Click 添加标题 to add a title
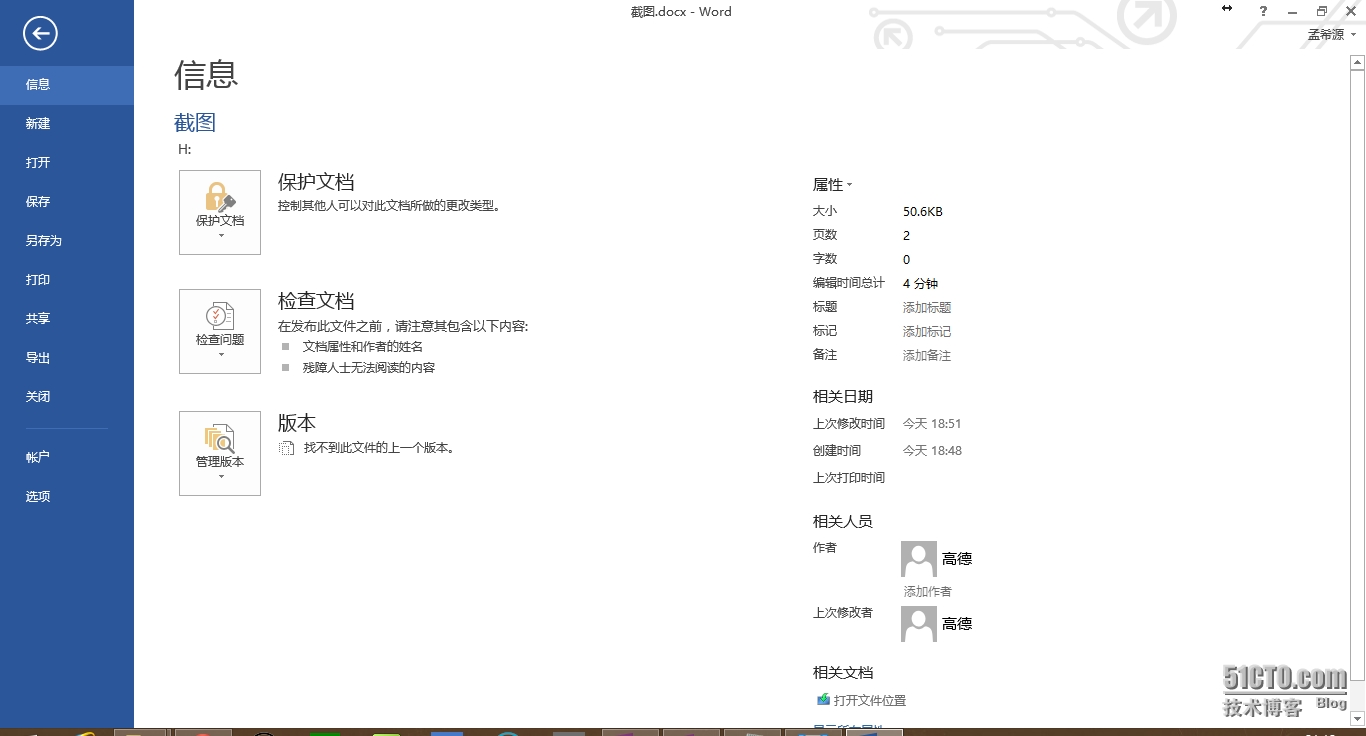Viewport: 1366px width, 736px height. 927,308
